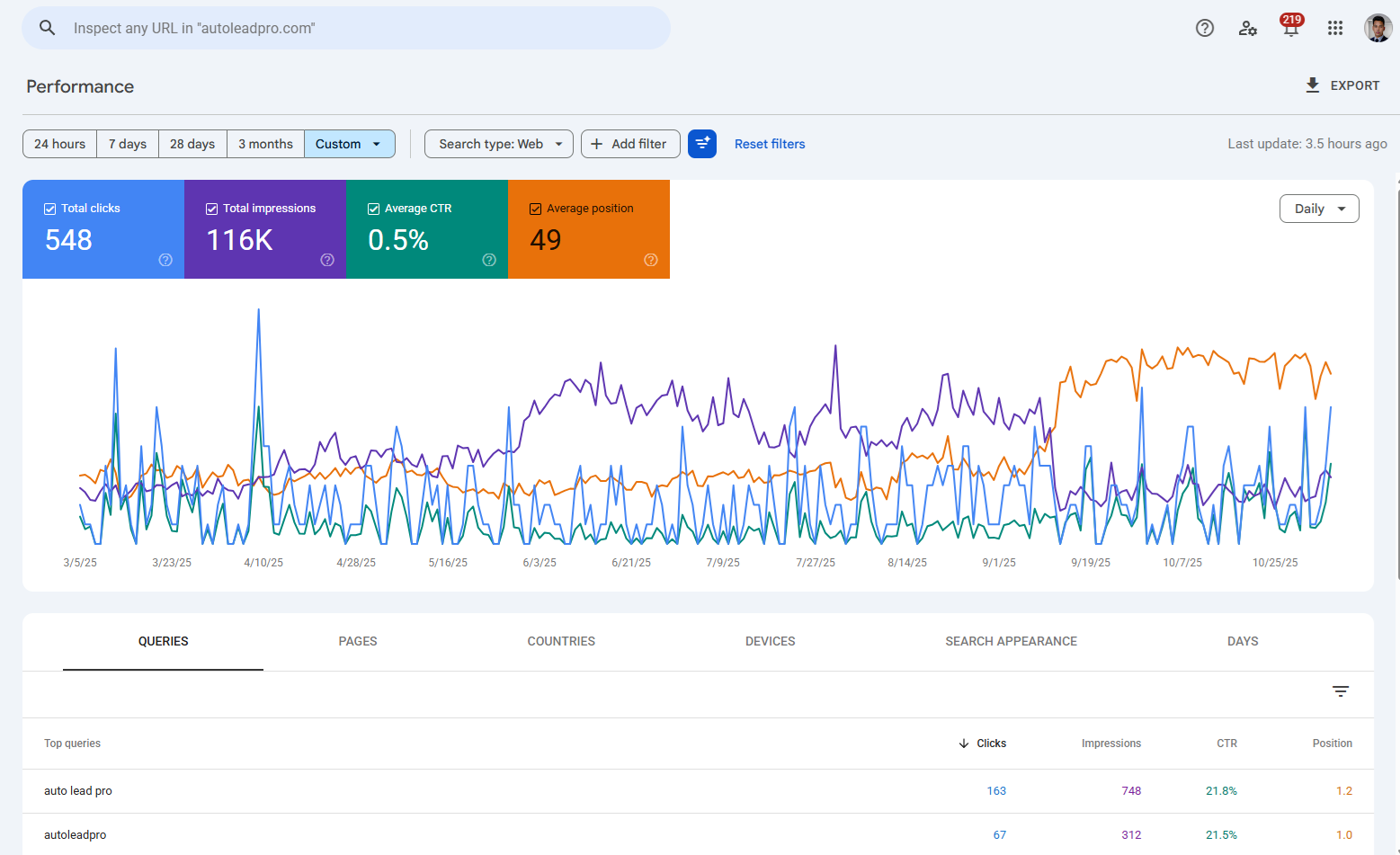Click the search magnifier icon
1400x855 pixels.
click(48, 28)
